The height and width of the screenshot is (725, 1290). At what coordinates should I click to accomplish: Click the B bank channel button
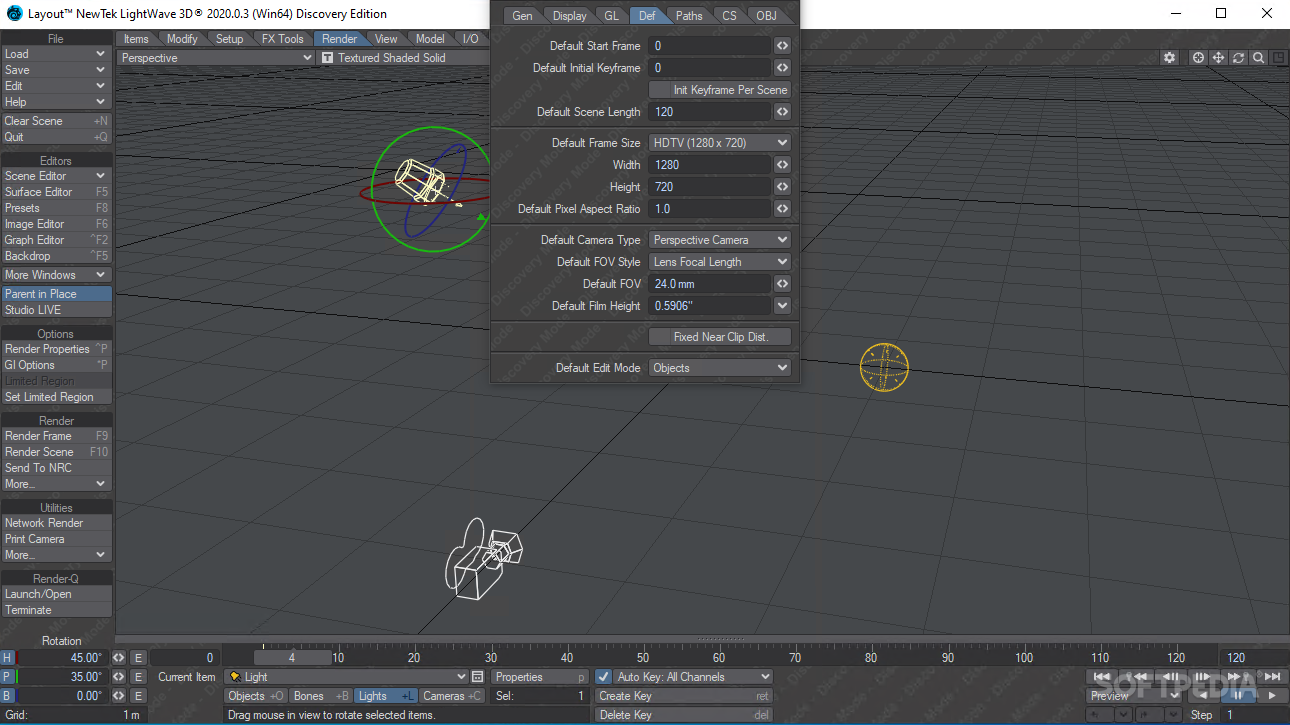pos(8,696)
